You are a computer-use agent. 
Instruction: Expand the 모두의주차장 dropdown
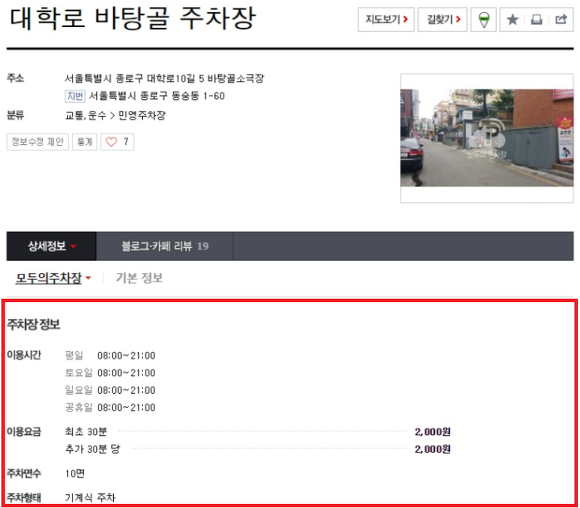click(53, 278)
